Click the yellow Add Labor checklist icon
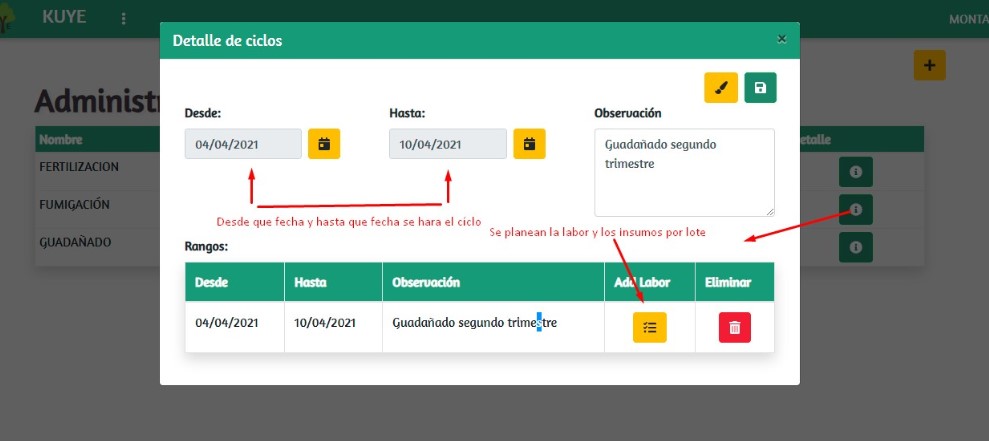This screenshot has width=989, height=441. 649,327
